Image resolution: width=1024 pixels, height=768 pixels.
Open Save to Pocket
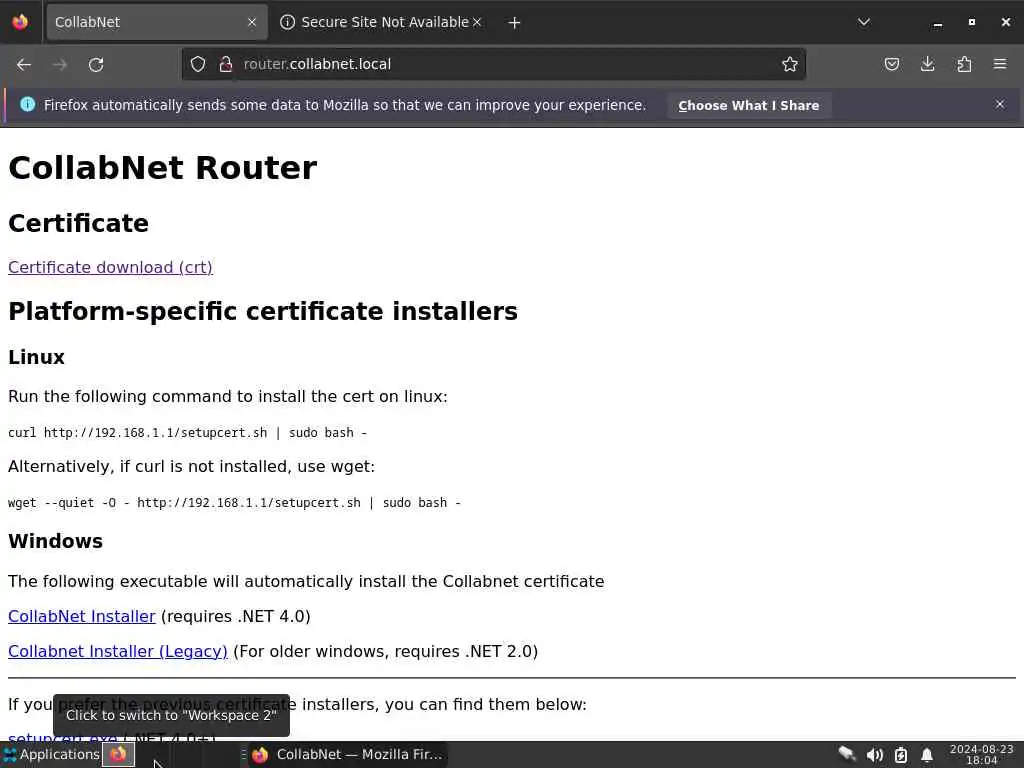click(891, 64)
